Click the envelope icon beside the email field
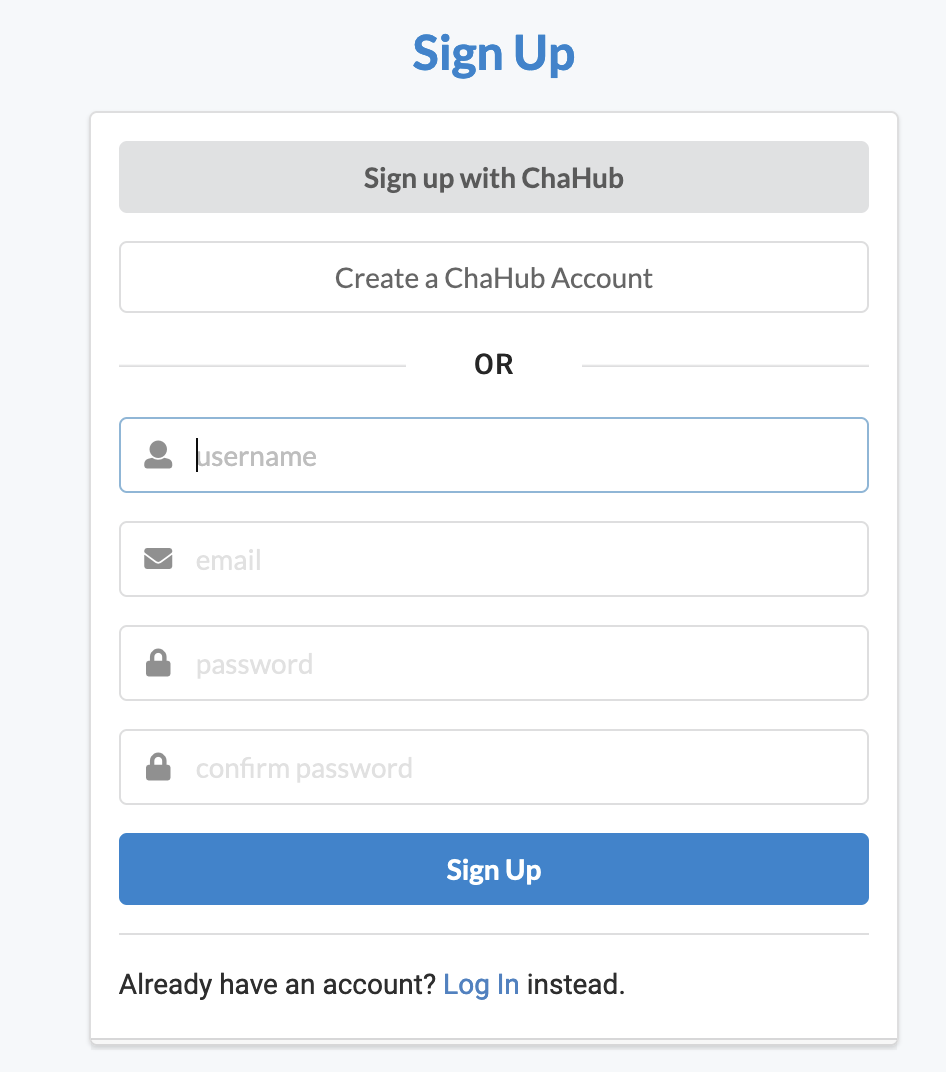 pyautogui.click(x=158, y=559)
